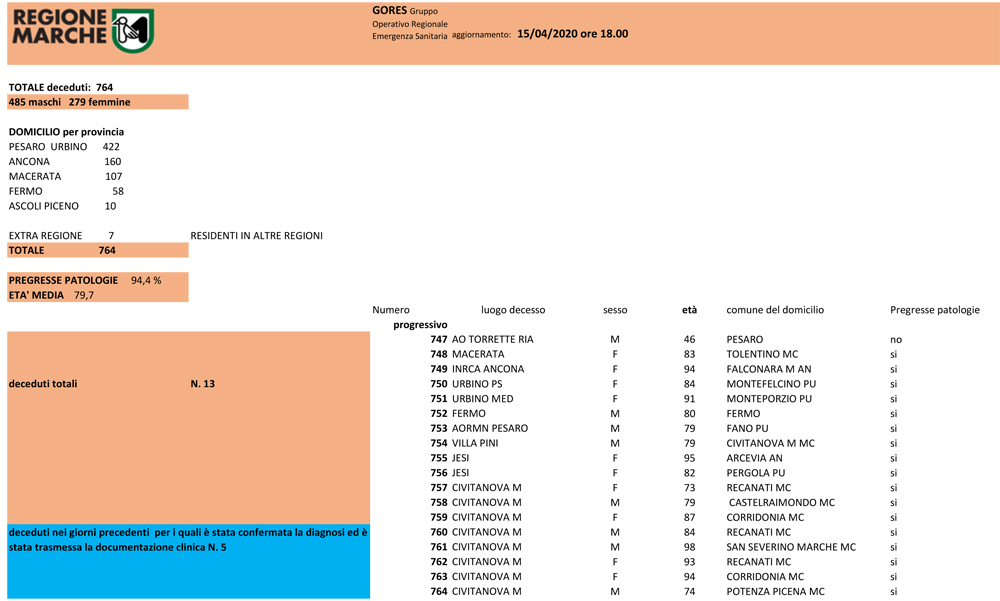Select the EXTRA REGIONE 7 entry
The width and height of the screenshot is (1000, 601).
tap(61, 236)
